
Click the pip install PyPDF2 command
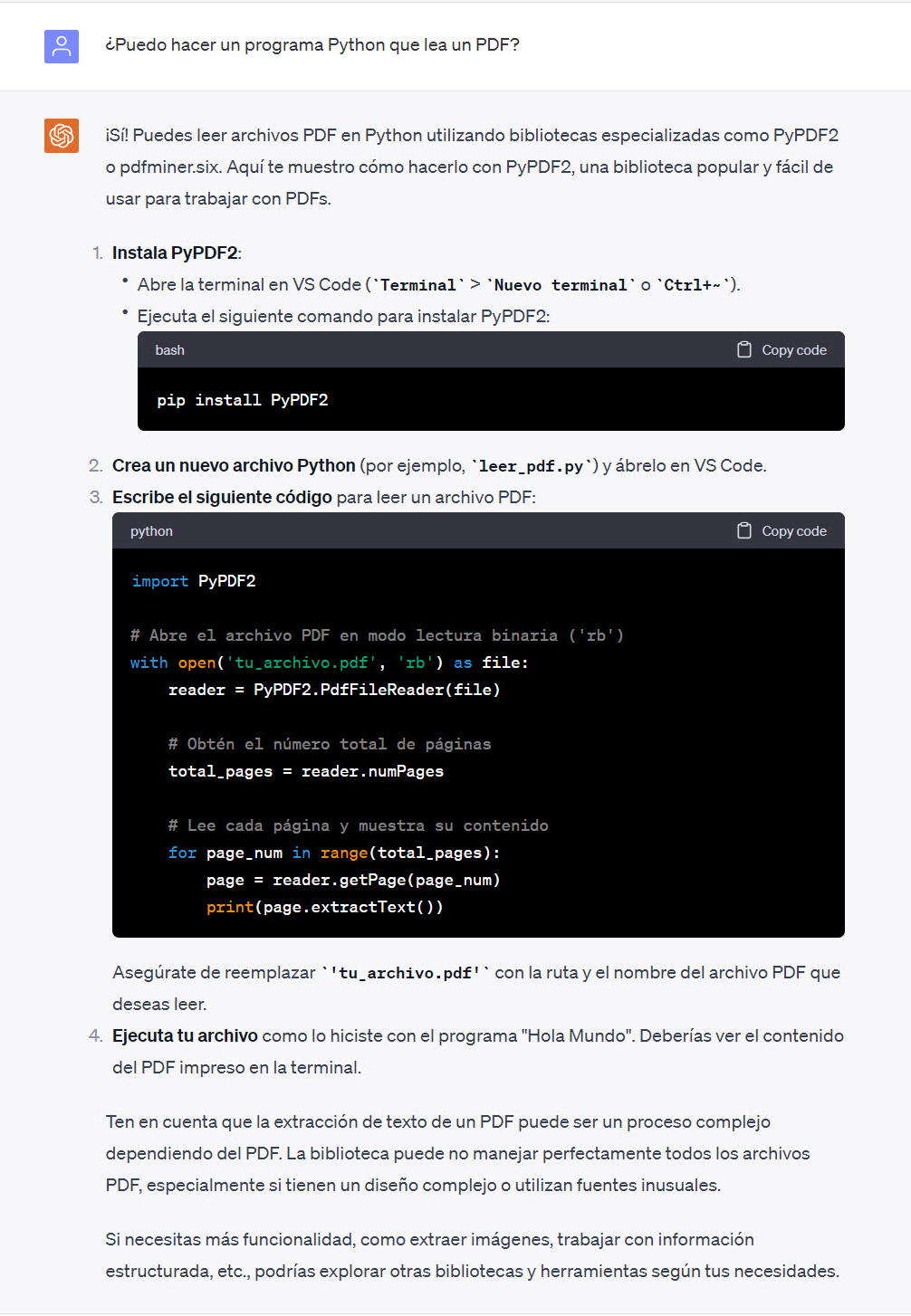pyautogui.click(x=242, y=400)
